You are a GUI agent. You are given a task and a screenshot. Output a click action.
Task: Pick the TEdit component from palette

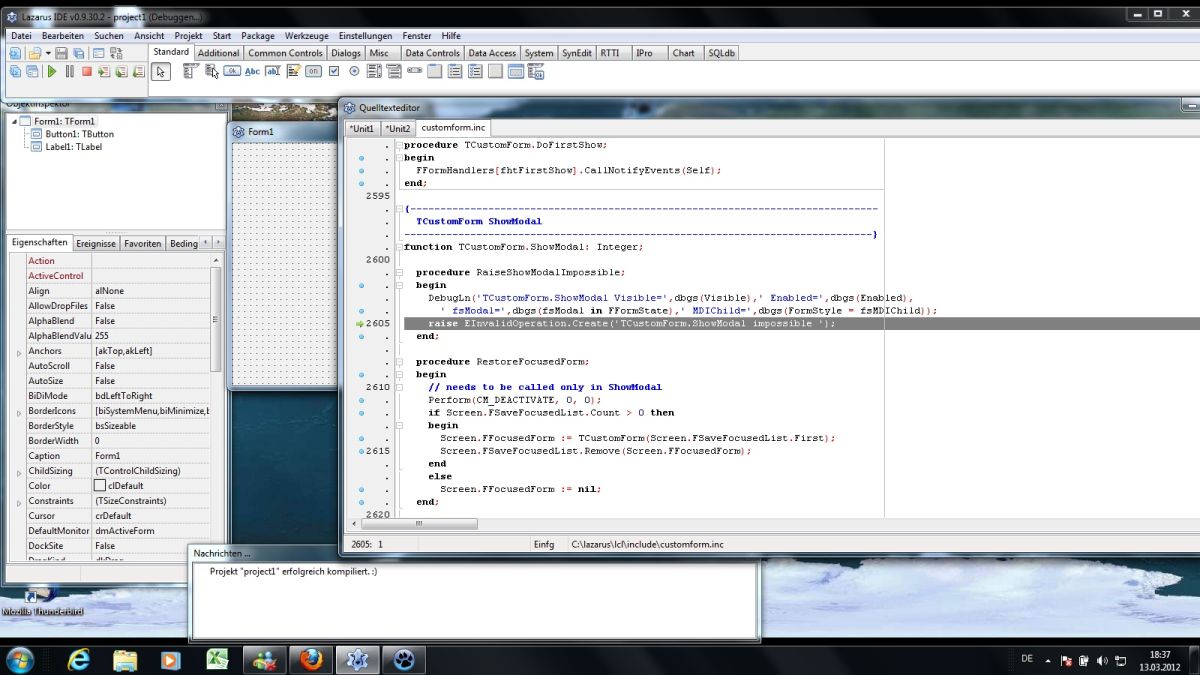[273, 71]
